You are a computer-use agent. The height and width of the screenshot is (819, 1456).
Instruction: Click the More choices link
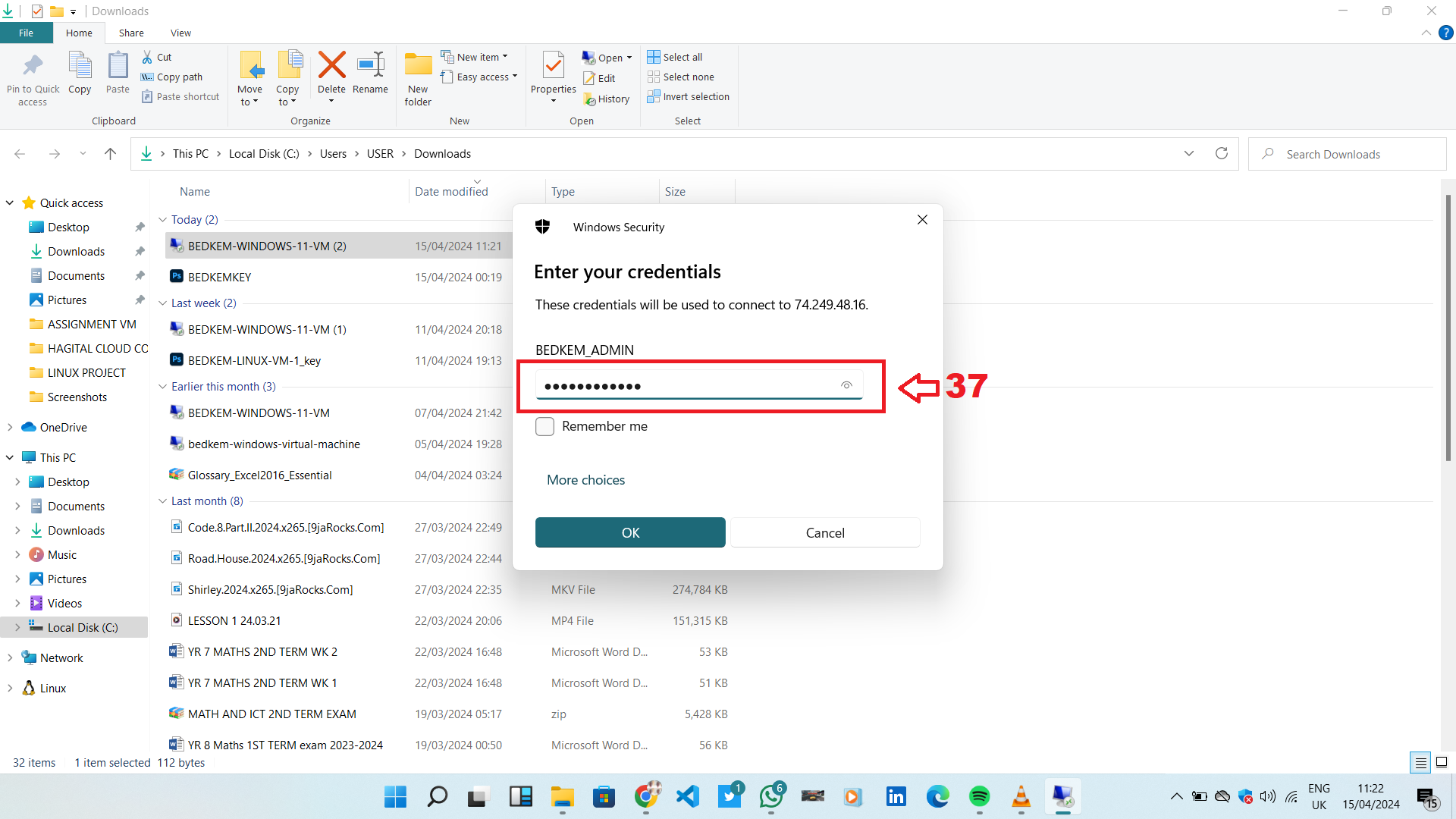point(585,480)
